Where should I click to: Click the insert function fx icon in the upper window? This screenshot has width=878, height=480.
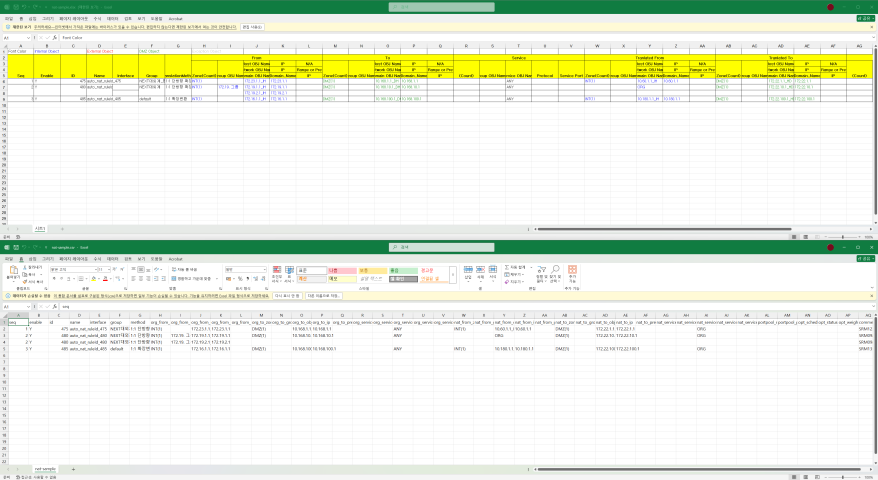[54, 38]
